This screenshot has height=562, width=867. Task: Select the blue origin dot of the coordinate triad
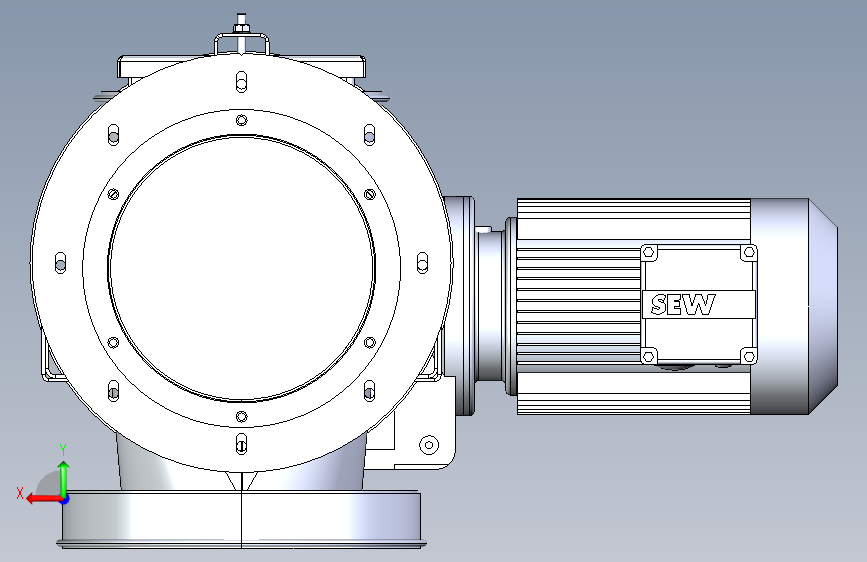point(65,499)
